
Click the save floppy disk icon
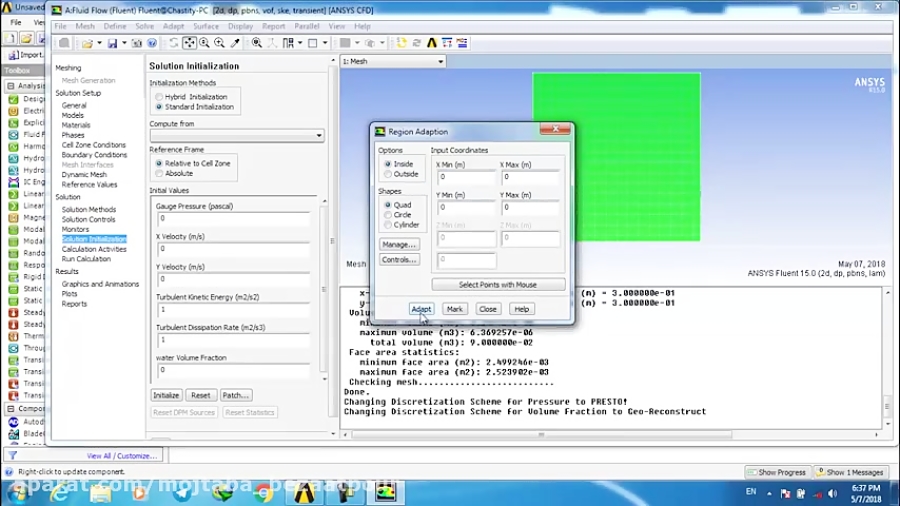[x=112, y=43]
